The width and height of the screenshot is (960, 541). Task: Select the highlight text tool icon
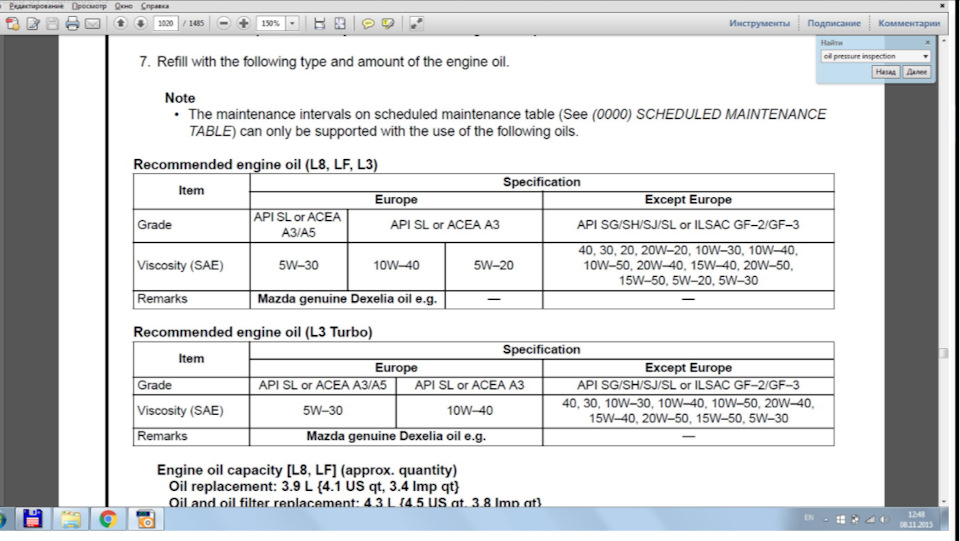pyautogui.click(x=388, y=23)
